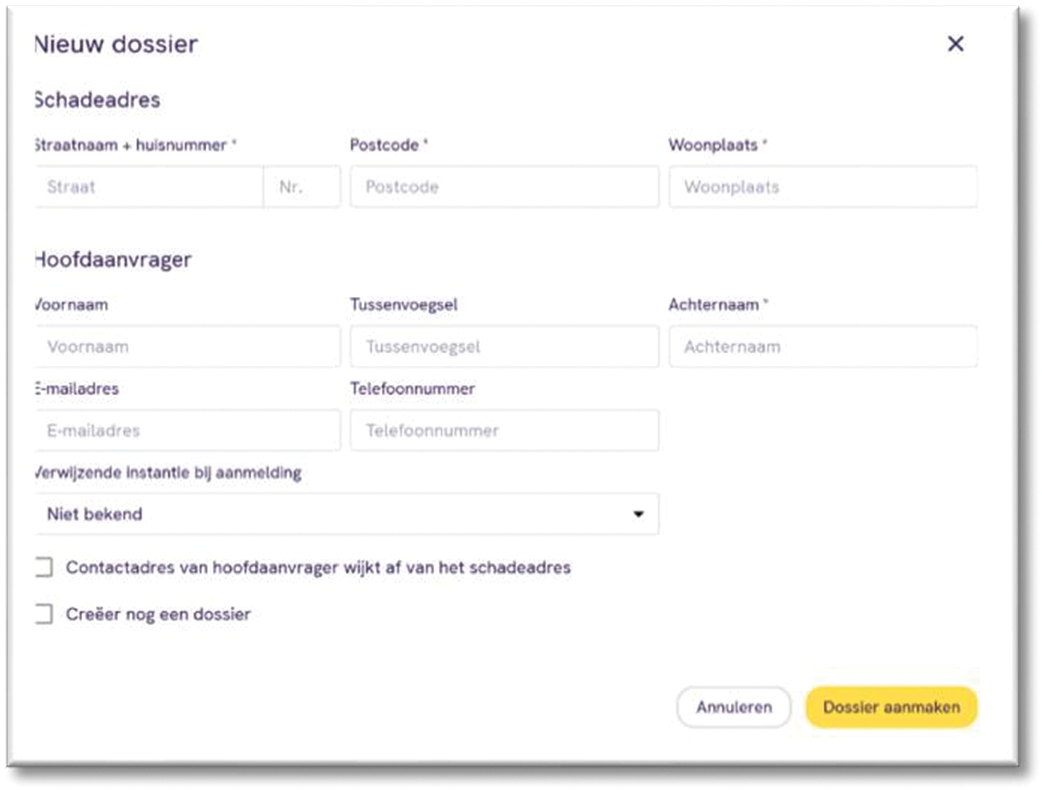
Task: Click the Straat input field
Action: [150, 186]
